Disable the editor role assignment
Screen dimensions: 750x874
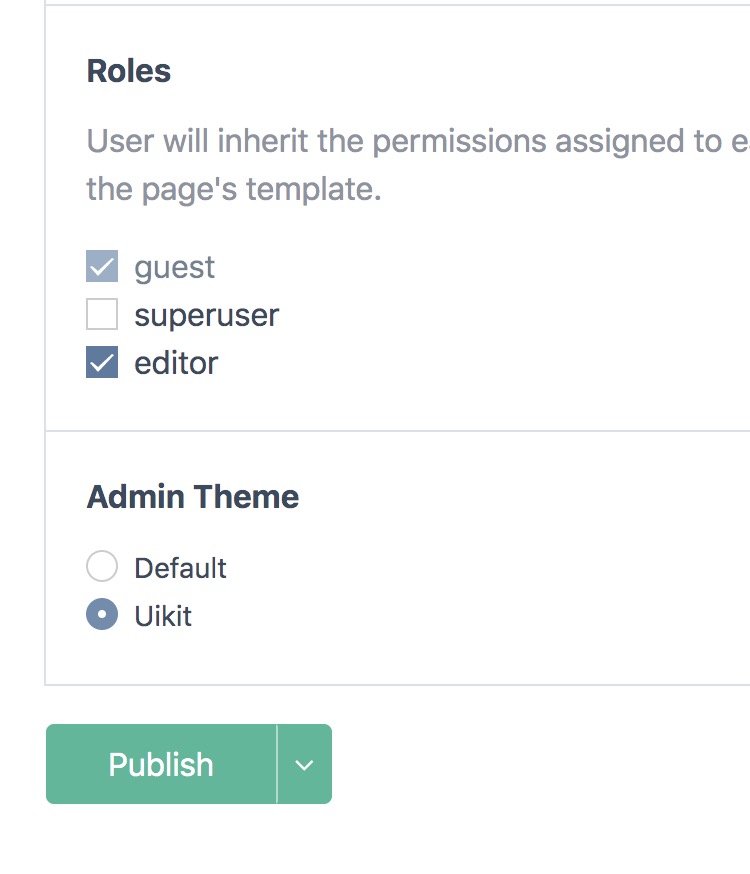[x=101, y=362]
